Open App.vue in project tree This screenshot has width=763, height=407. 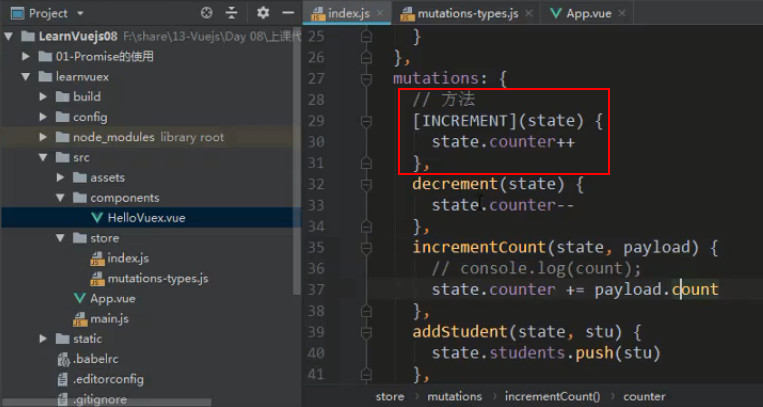point(112,298)
